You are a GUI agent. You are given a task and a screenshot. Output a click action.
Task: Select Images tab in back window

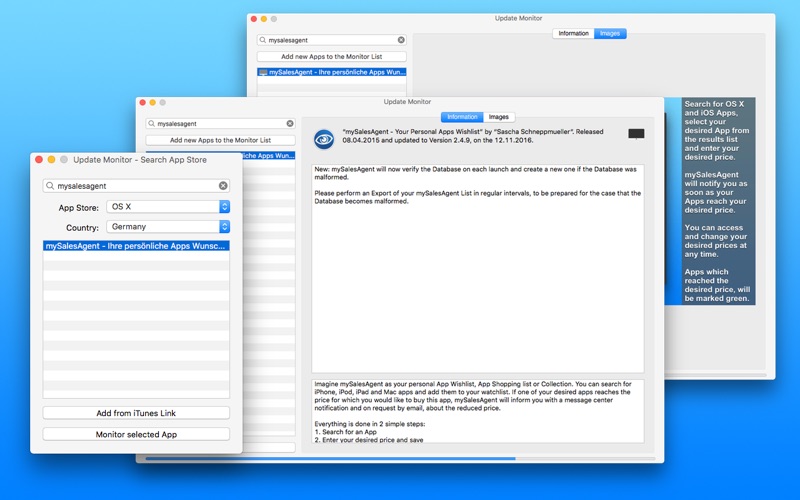pyautogui.click(x=610, y=33)
